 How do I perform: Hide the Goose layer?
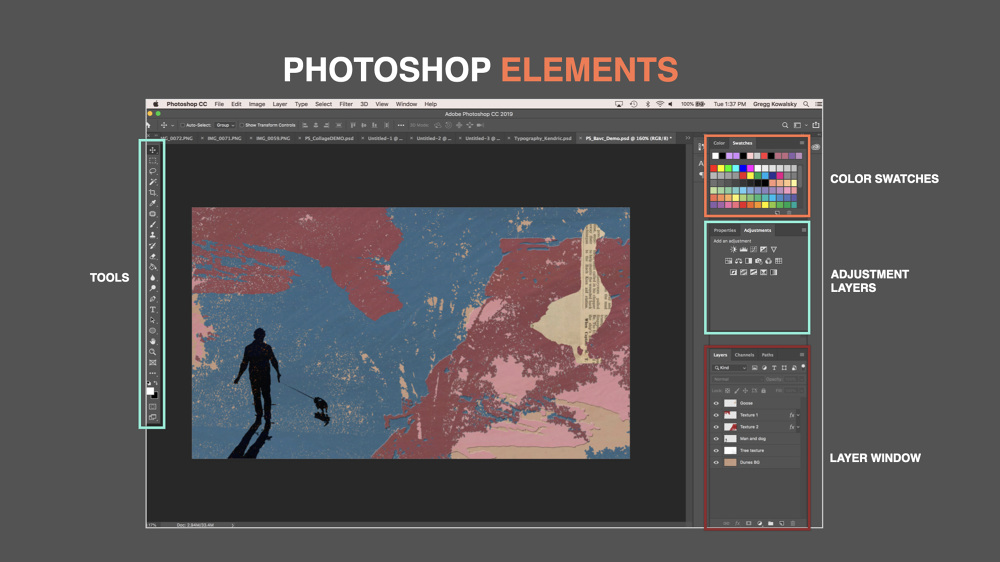coord(716,403)
